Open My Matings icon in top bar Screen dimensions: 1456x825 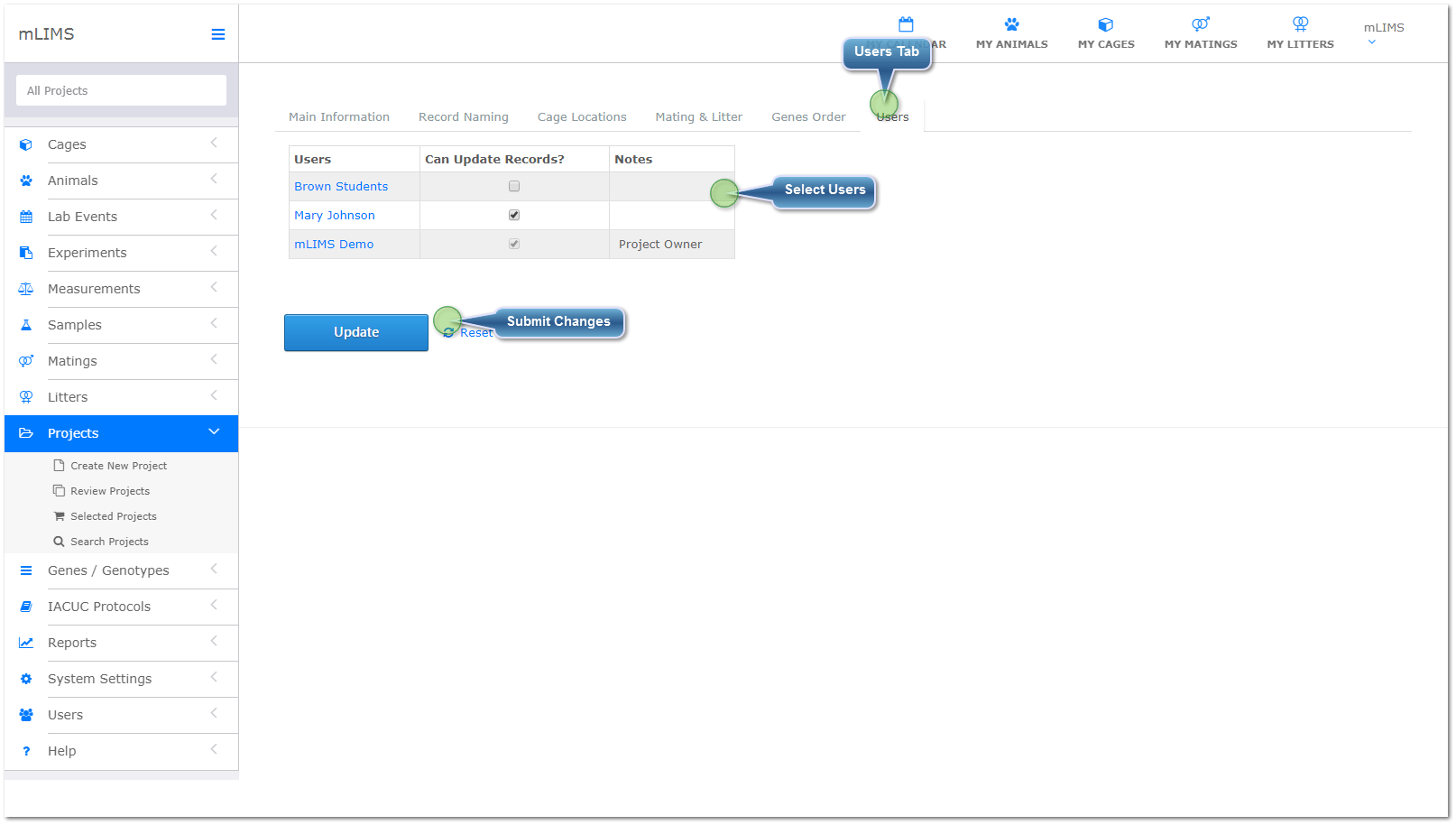[x=1201, y=24]
